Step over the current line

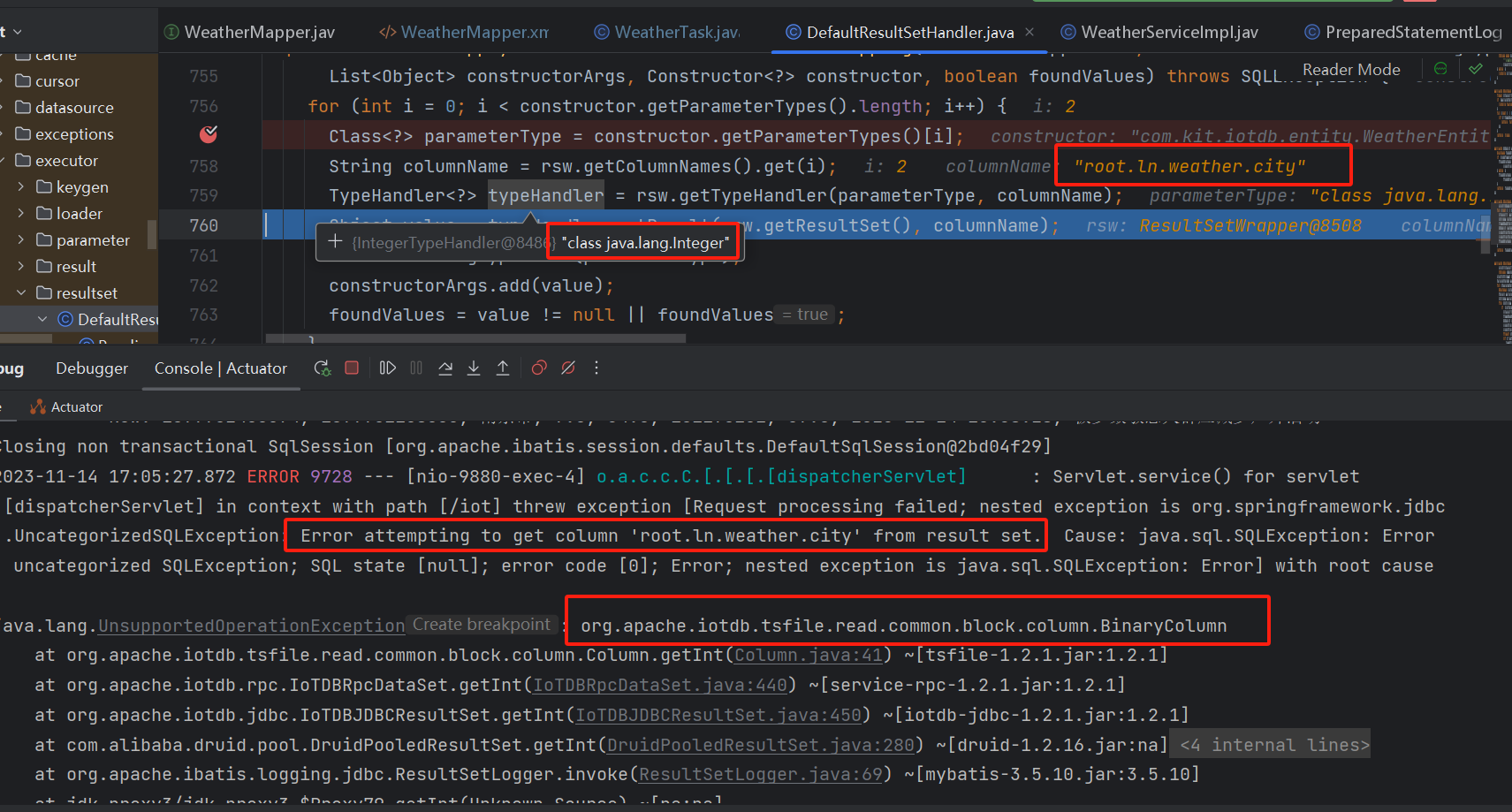coord(445,368)
